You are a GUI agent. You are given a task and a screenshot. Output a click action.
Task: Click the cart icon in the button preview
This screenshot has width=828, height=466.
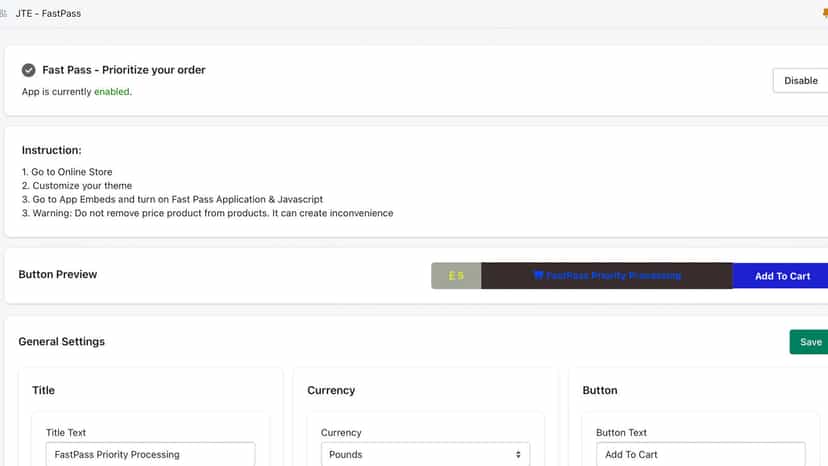click(x=538, y=275)
